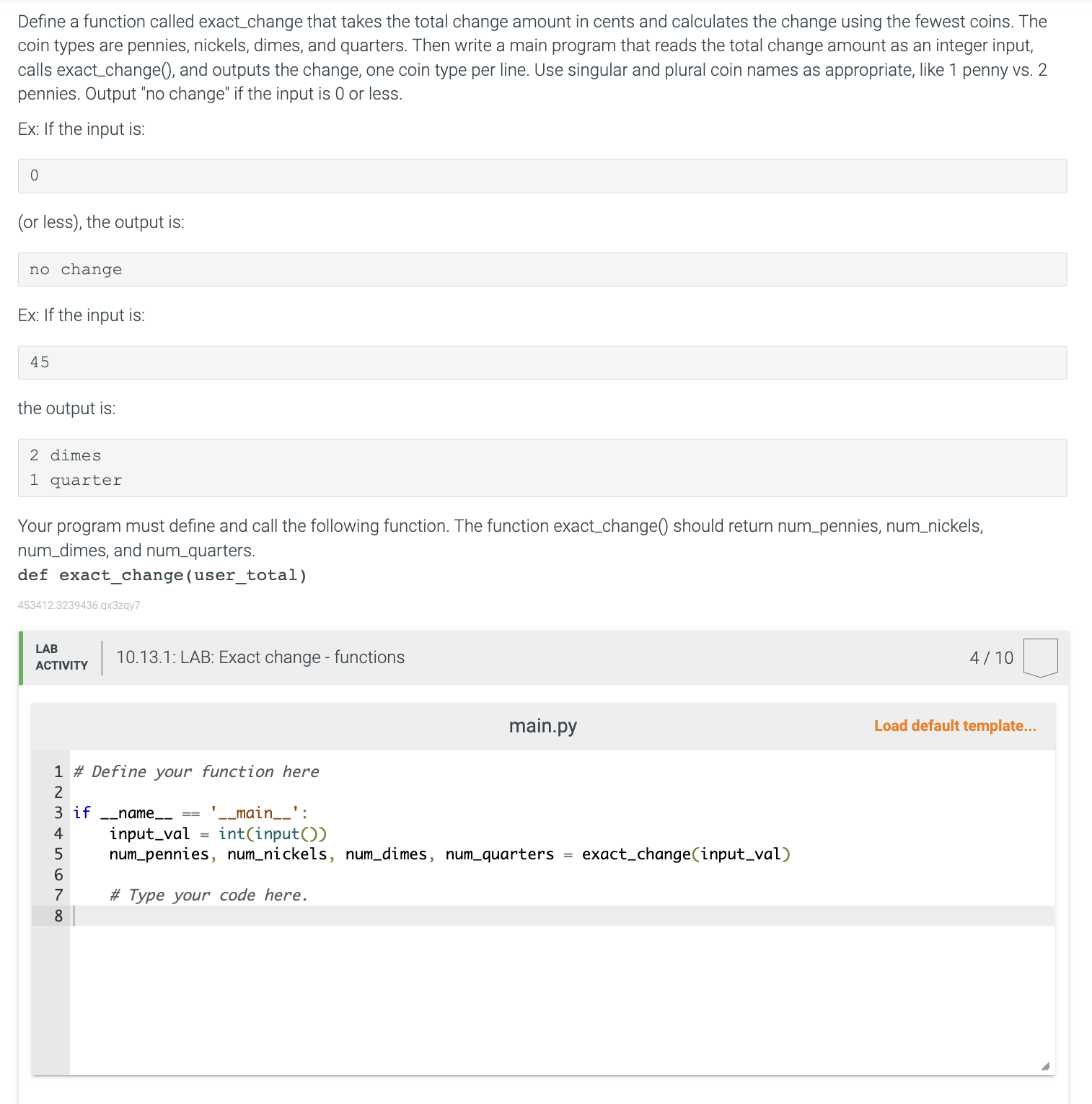Click line number 1 in the editor
Image resolution: width=1092 pixels, height=1104 pixels.
tap(57, 771)
